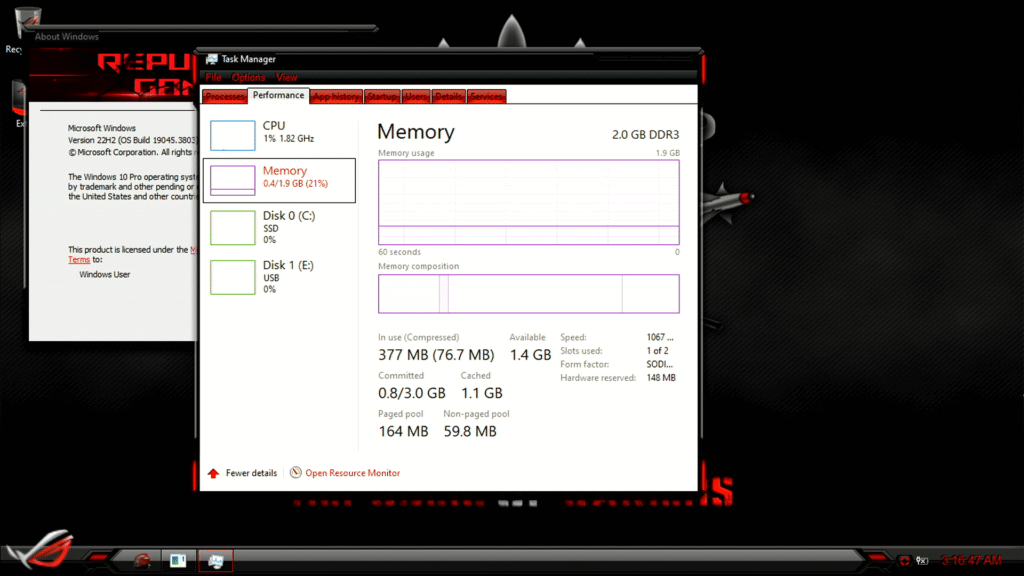The image size is (1024, 576).
Task: Click the 59.8 MB non-paged pool value
Action: (x=470, y=431)
